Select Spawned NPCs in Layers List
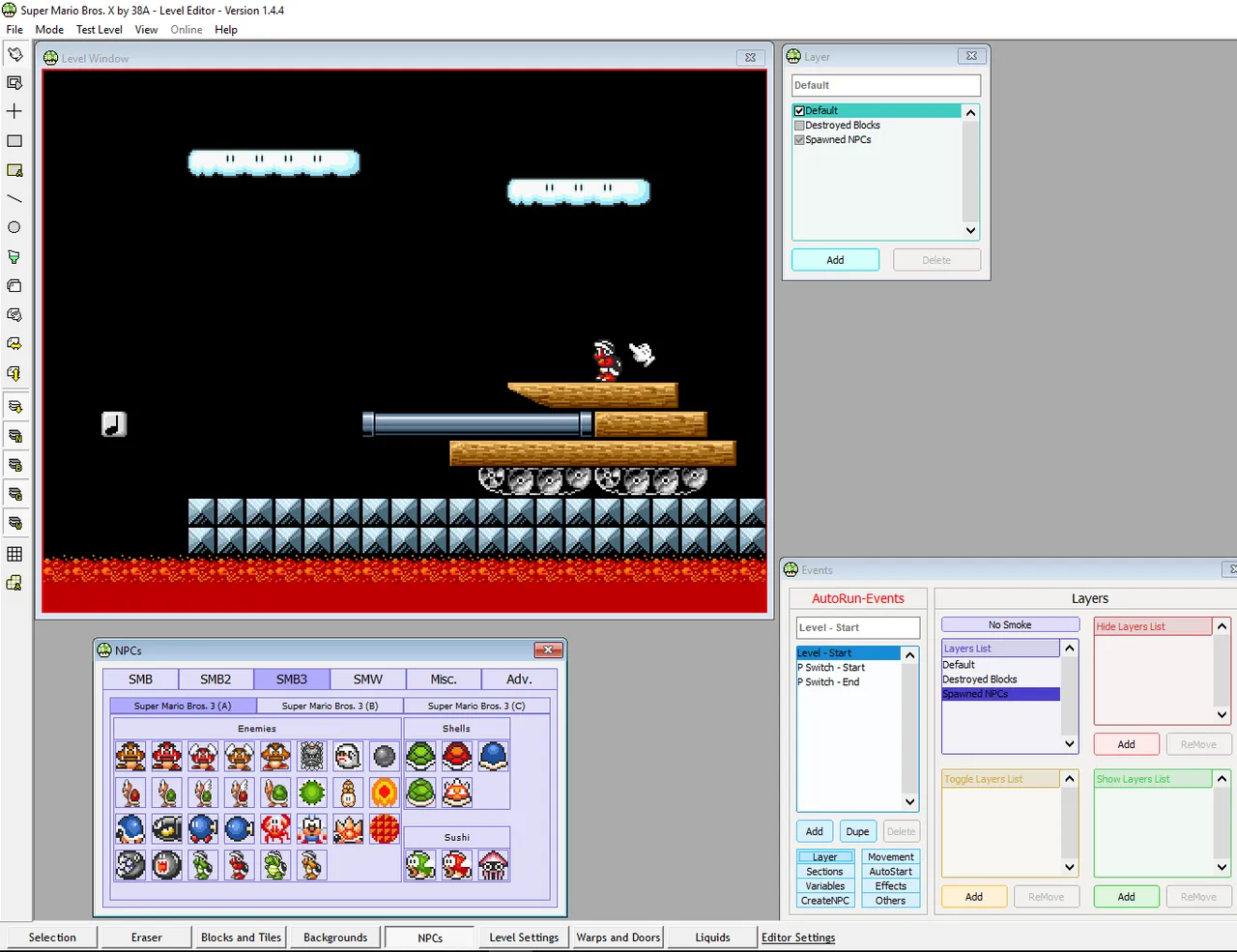 coord(1000,694)
